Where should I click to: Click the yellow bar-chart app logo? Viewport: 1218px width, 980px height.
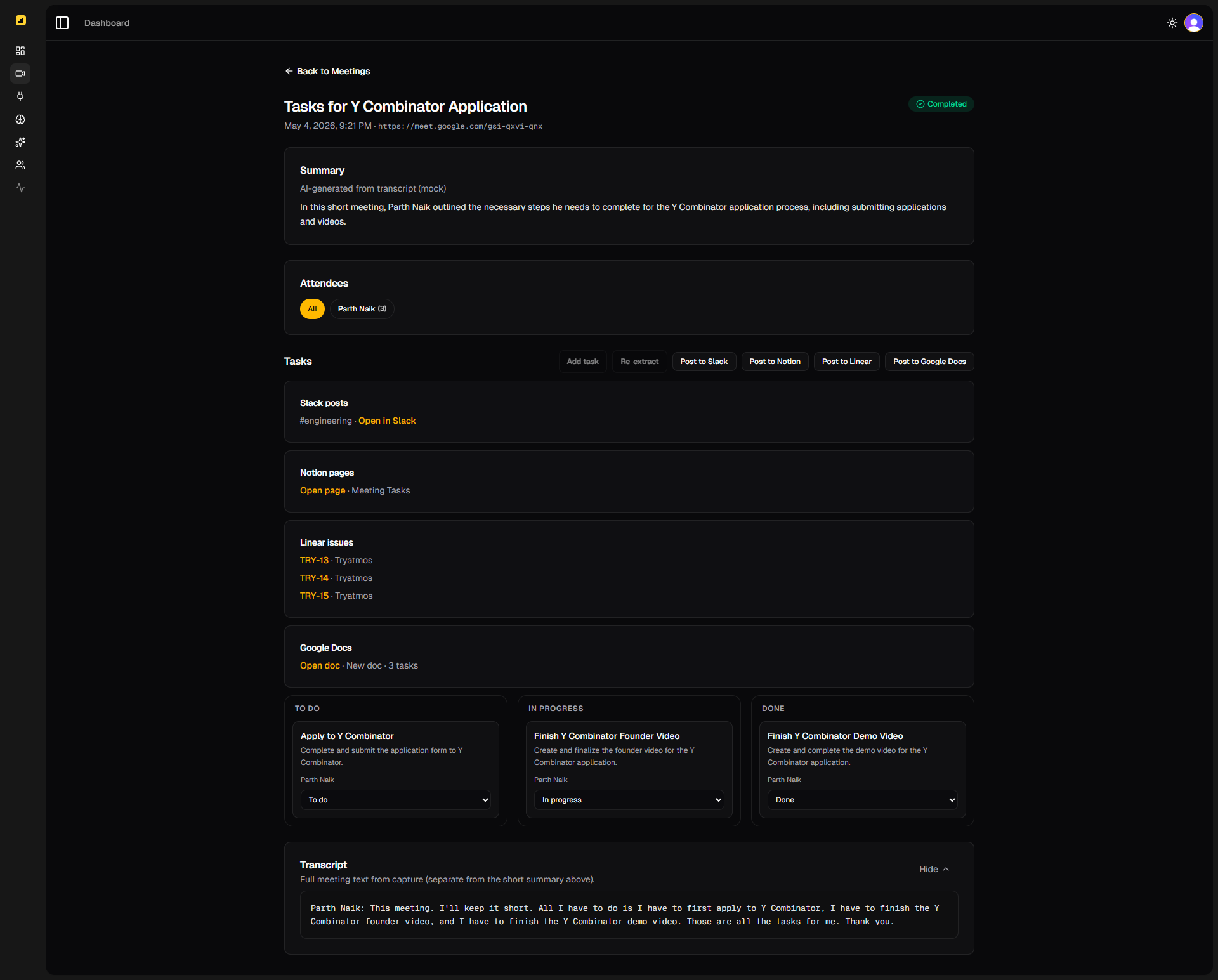point(21,20)
